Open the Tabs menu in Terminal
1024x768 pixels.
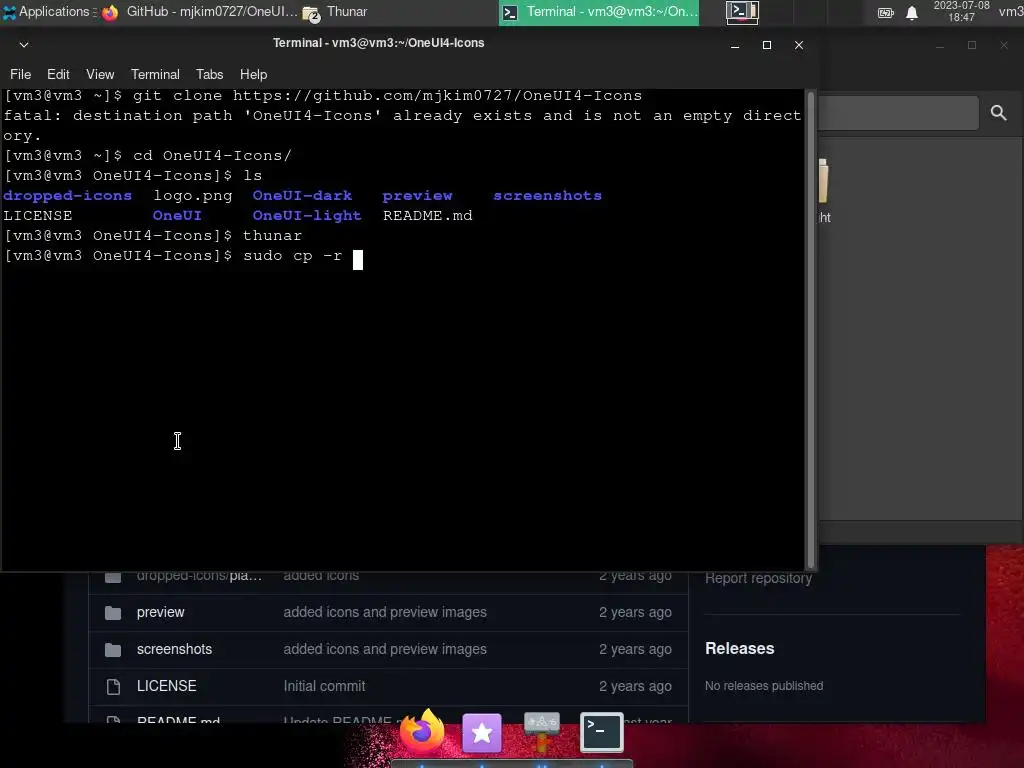click(x=209, y=74)
